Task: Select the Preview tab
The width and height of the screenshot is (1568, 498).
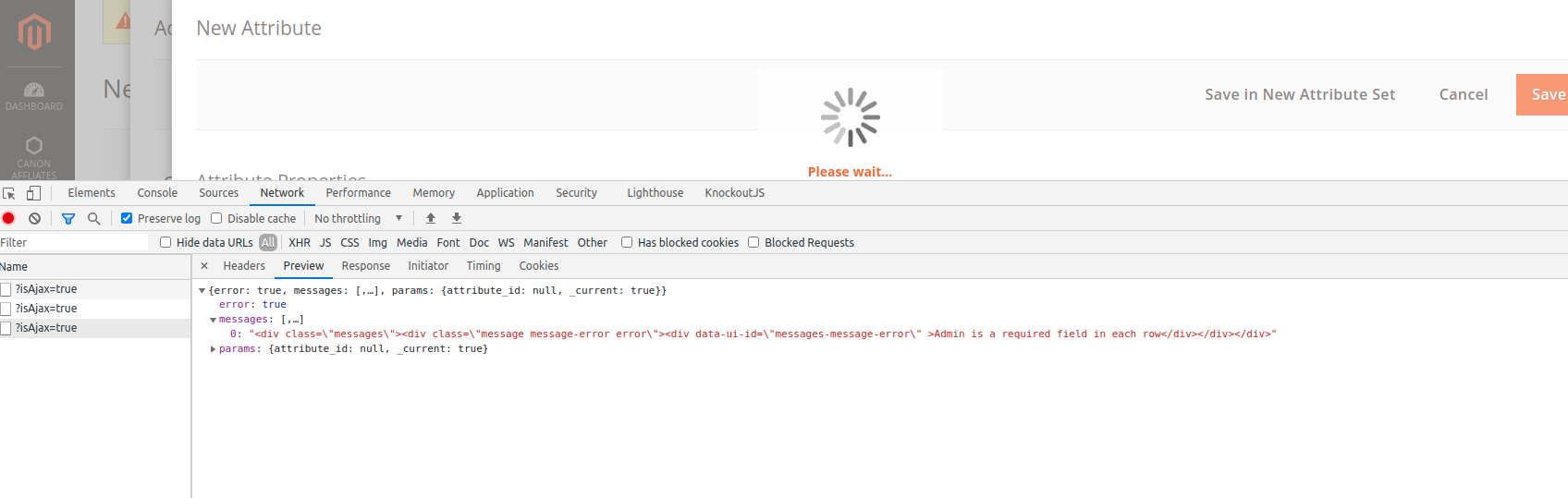Action: coord(303,266)
